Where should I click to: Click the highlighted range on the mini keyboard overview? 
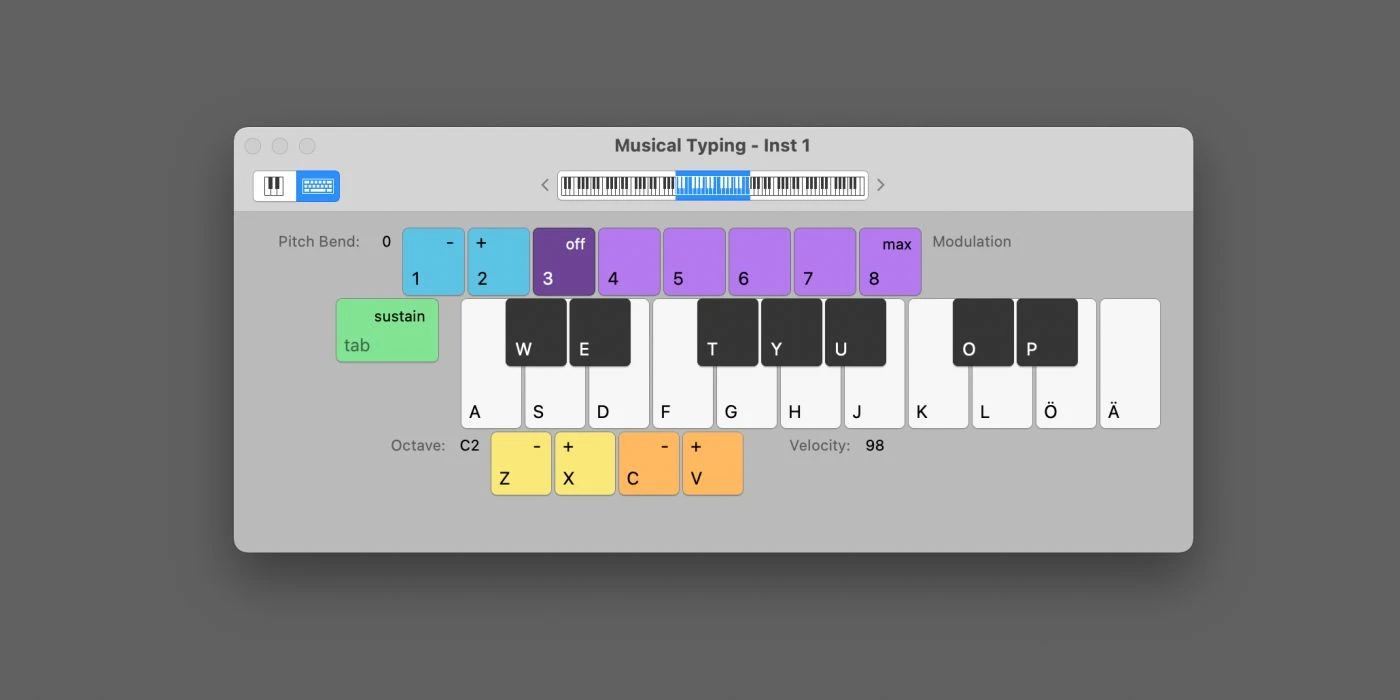tap(712, 185)
